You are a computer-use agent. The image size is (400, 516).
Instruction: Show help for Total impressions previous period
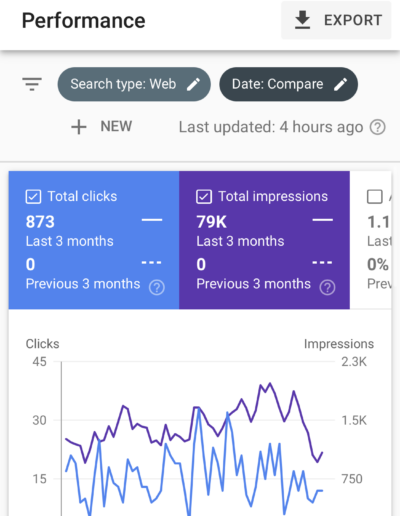pyautogui.click(x=327, y=287)
